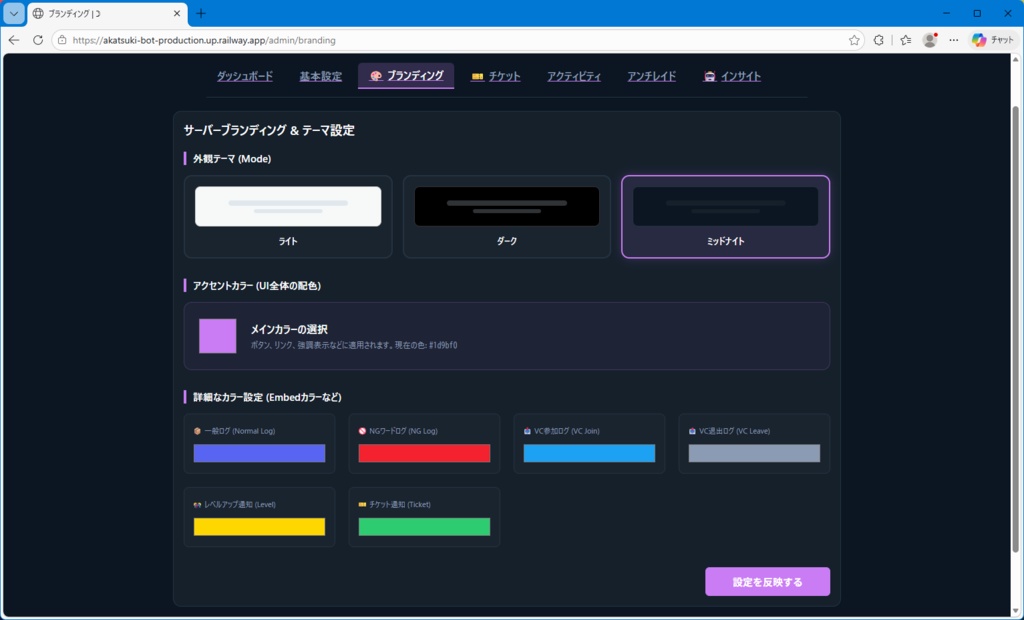
Task: Switch to the アクティビティ tab
Action: point(573,75)
